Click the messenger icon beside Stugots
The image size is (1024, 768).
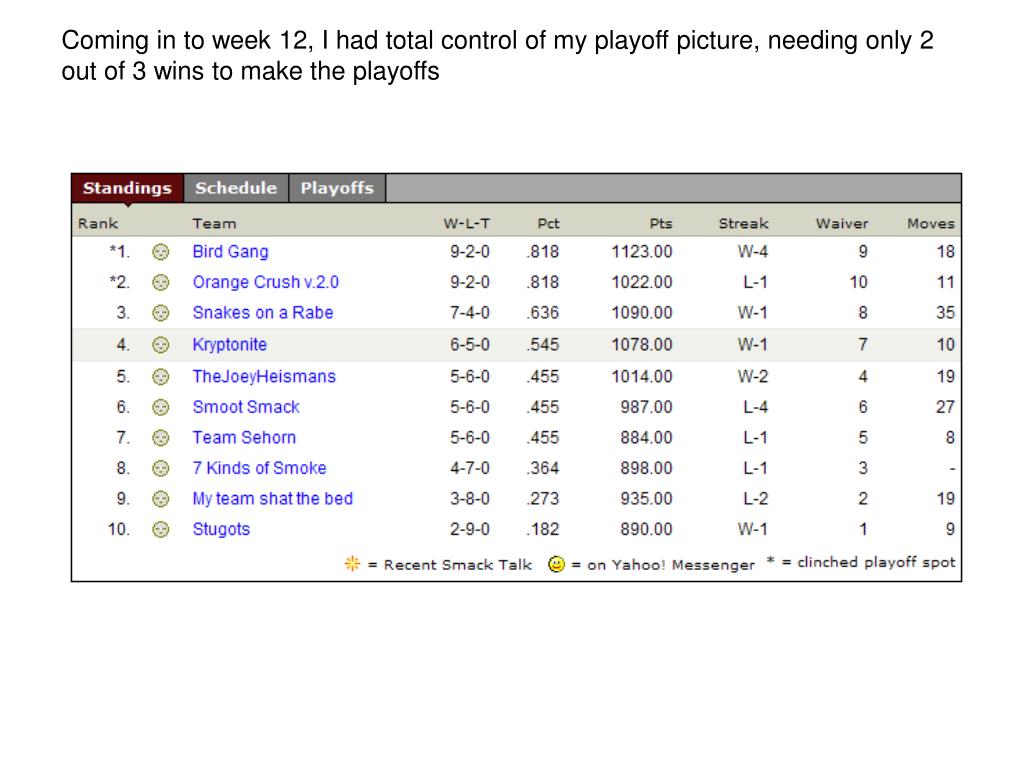pyautogui.click(x=161, y=530)
